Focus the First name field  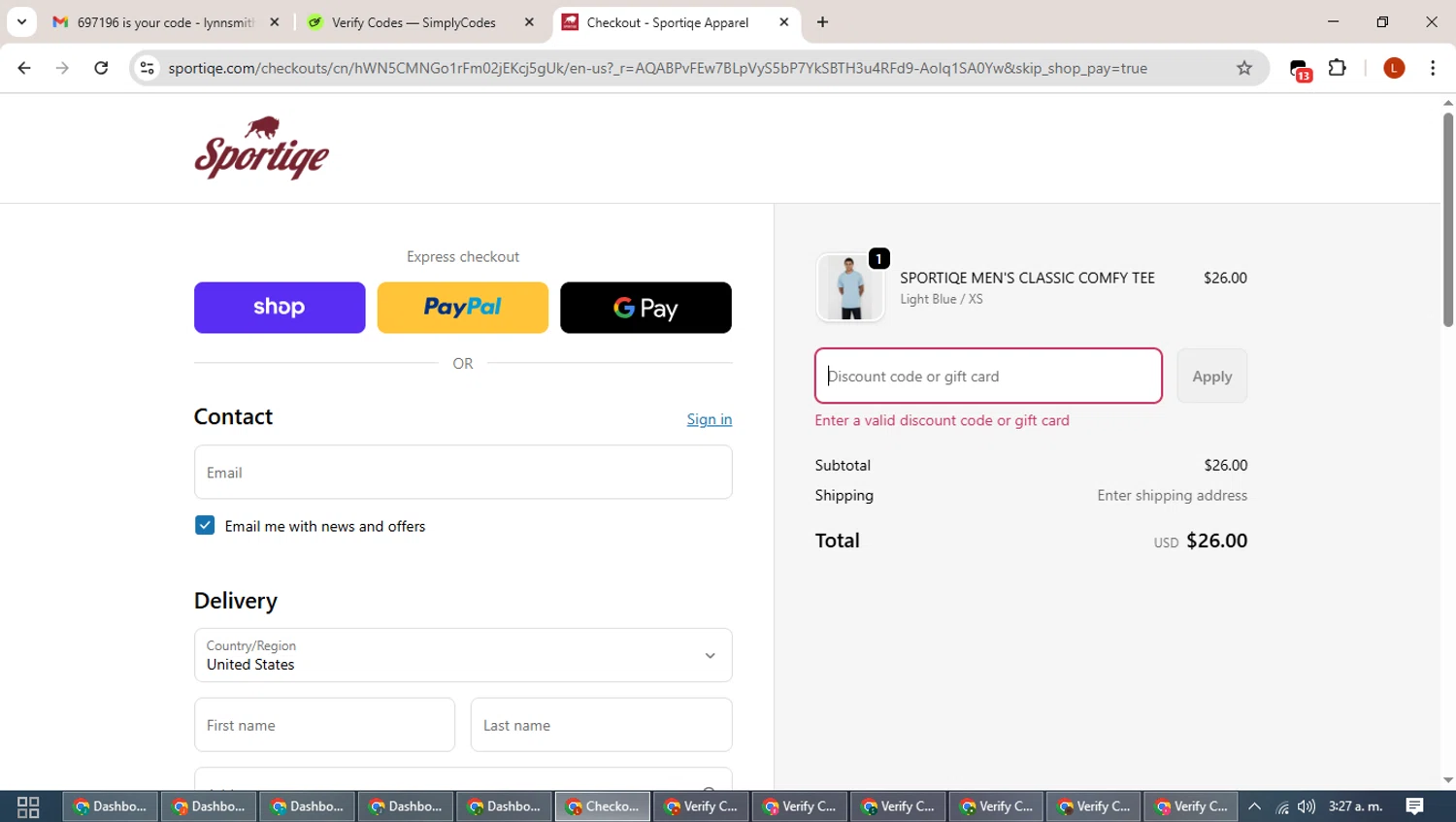(x=324, y=725)
